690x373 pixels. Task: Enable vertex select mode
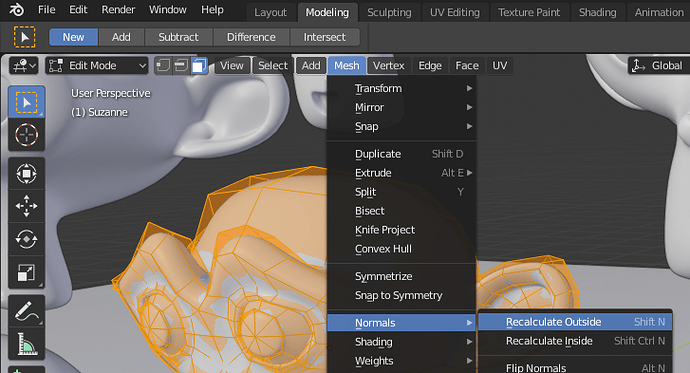coord(163,66)
